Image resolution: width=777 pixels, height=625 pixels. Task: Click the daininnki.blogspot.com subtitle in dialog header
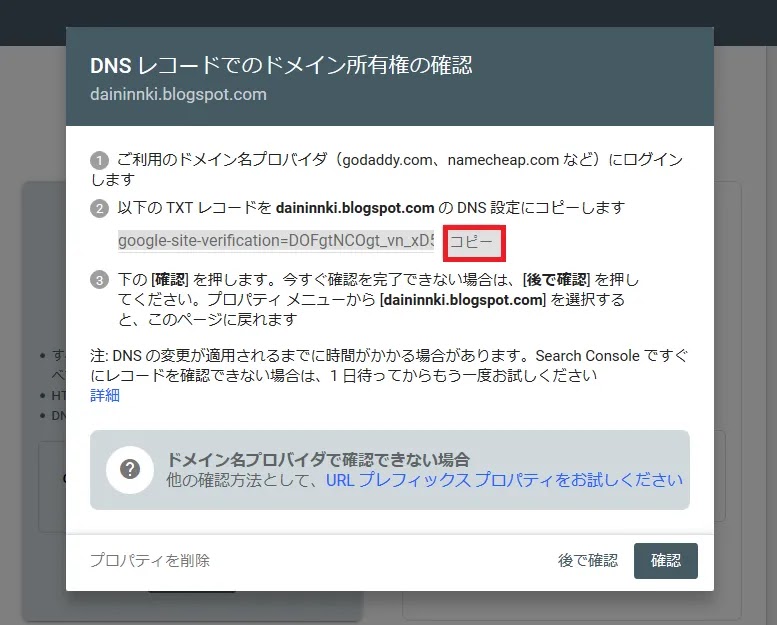[178, 94]
